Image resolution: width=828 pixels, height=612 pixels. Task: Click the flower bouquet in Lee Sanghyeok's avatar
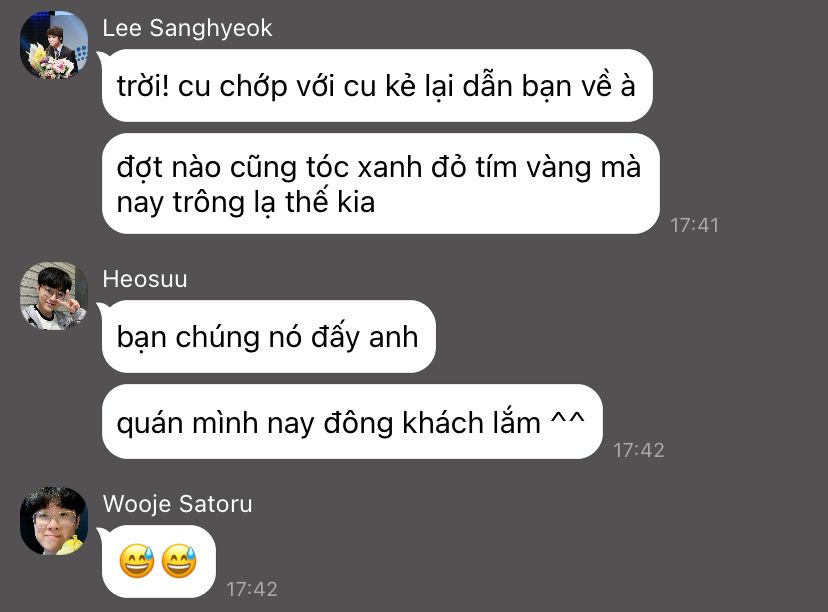point(49,63)
